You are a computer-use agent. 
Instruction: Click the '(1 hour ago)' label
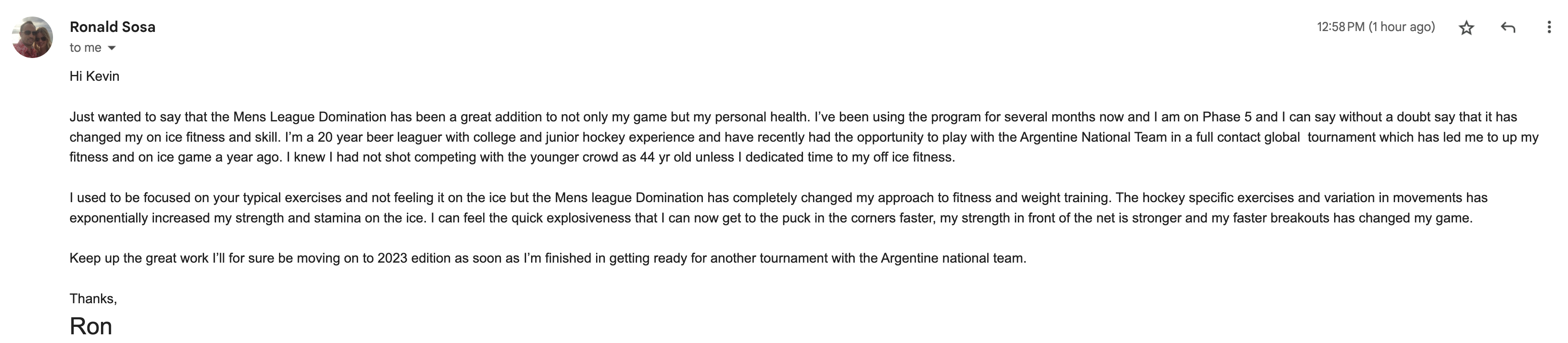(1402, 27)
